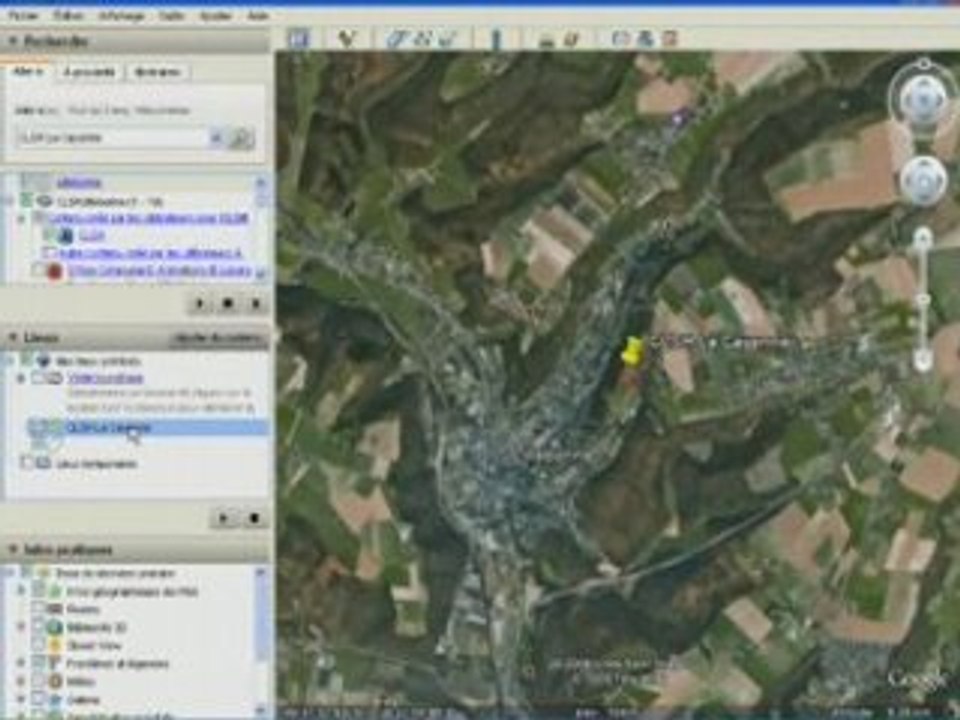This screenshot has width=960, height=720.
Task: Open the Visite touristique link
Action: click(105, 378)
